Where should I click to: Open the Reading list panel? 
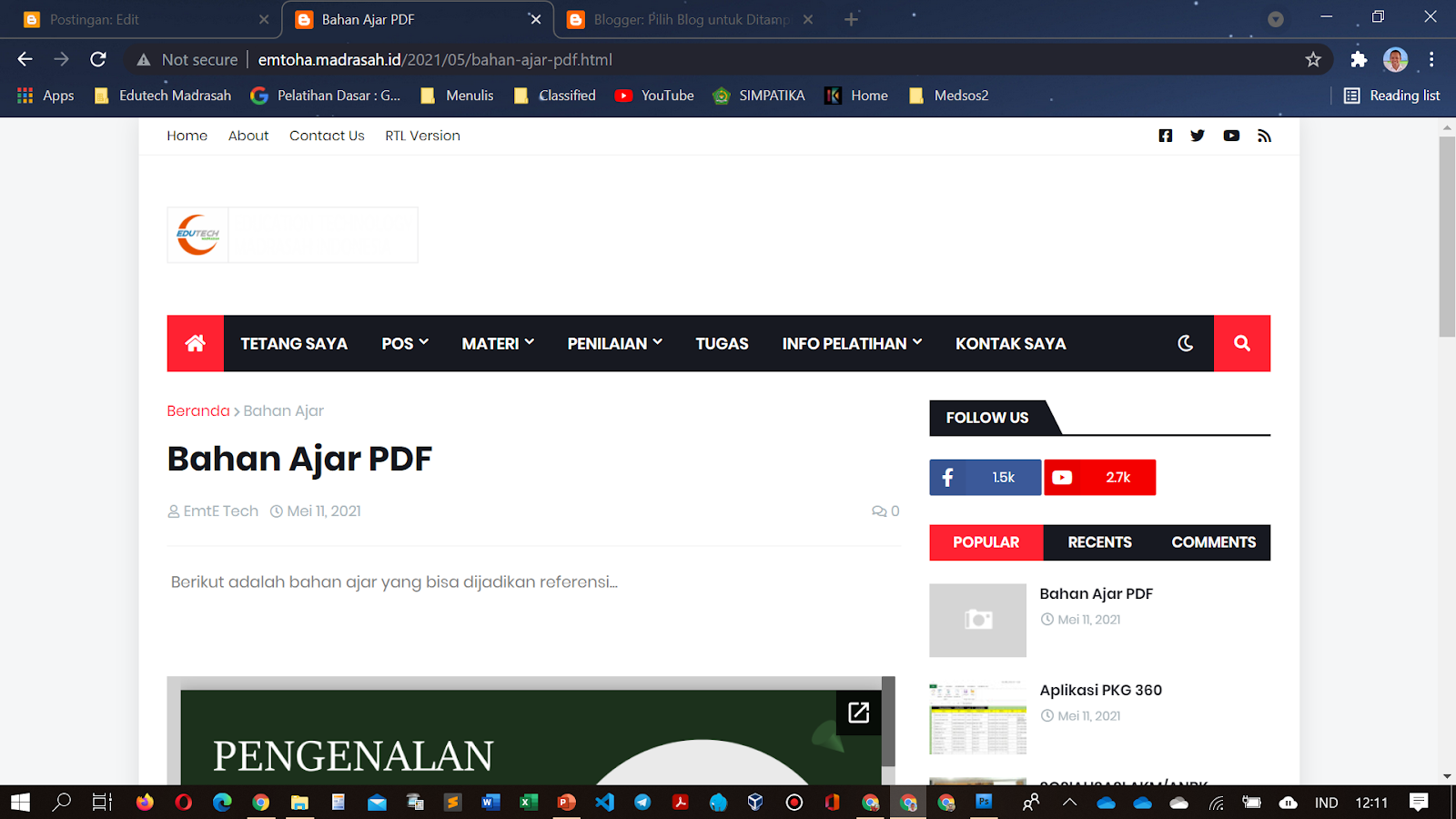tap(1392, 96)
